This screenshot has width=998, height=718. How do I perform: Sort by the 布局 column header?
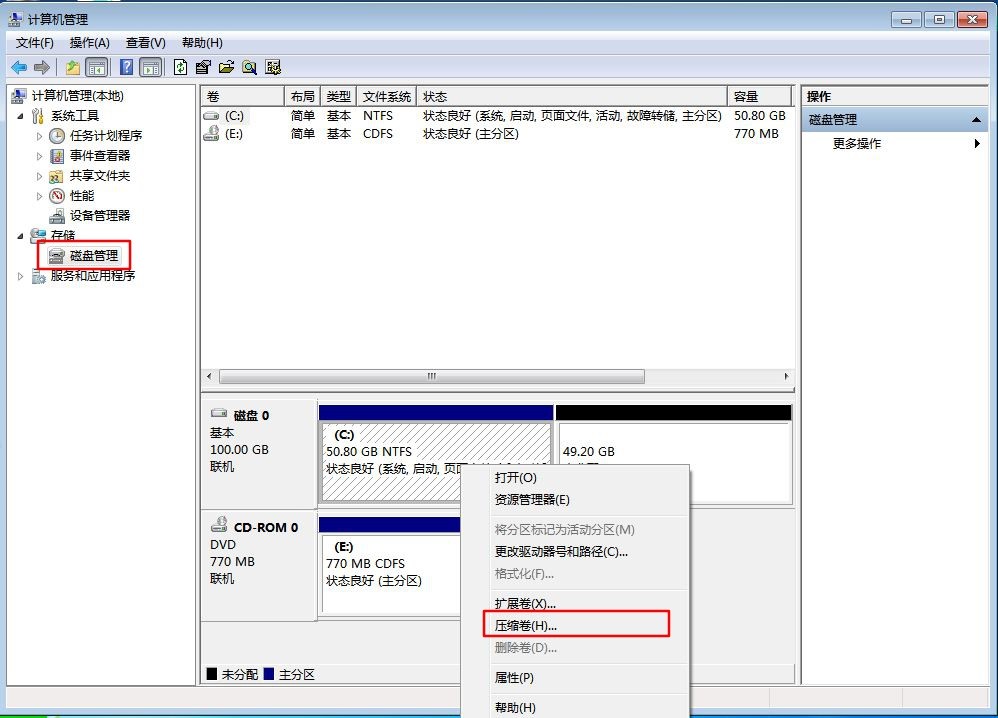point(302,96)
